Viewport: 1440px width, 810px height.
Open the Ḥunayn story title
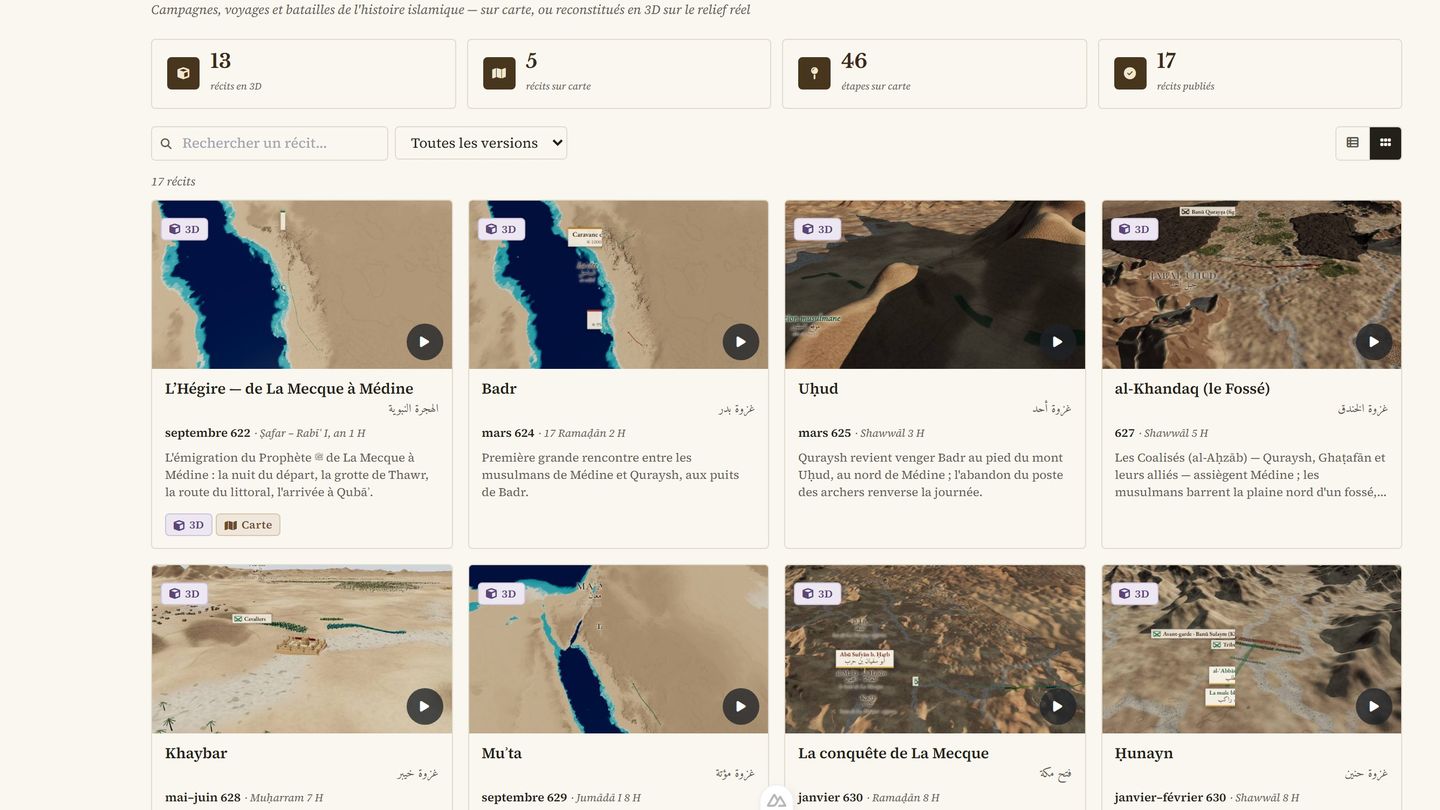click(1144, 753)
